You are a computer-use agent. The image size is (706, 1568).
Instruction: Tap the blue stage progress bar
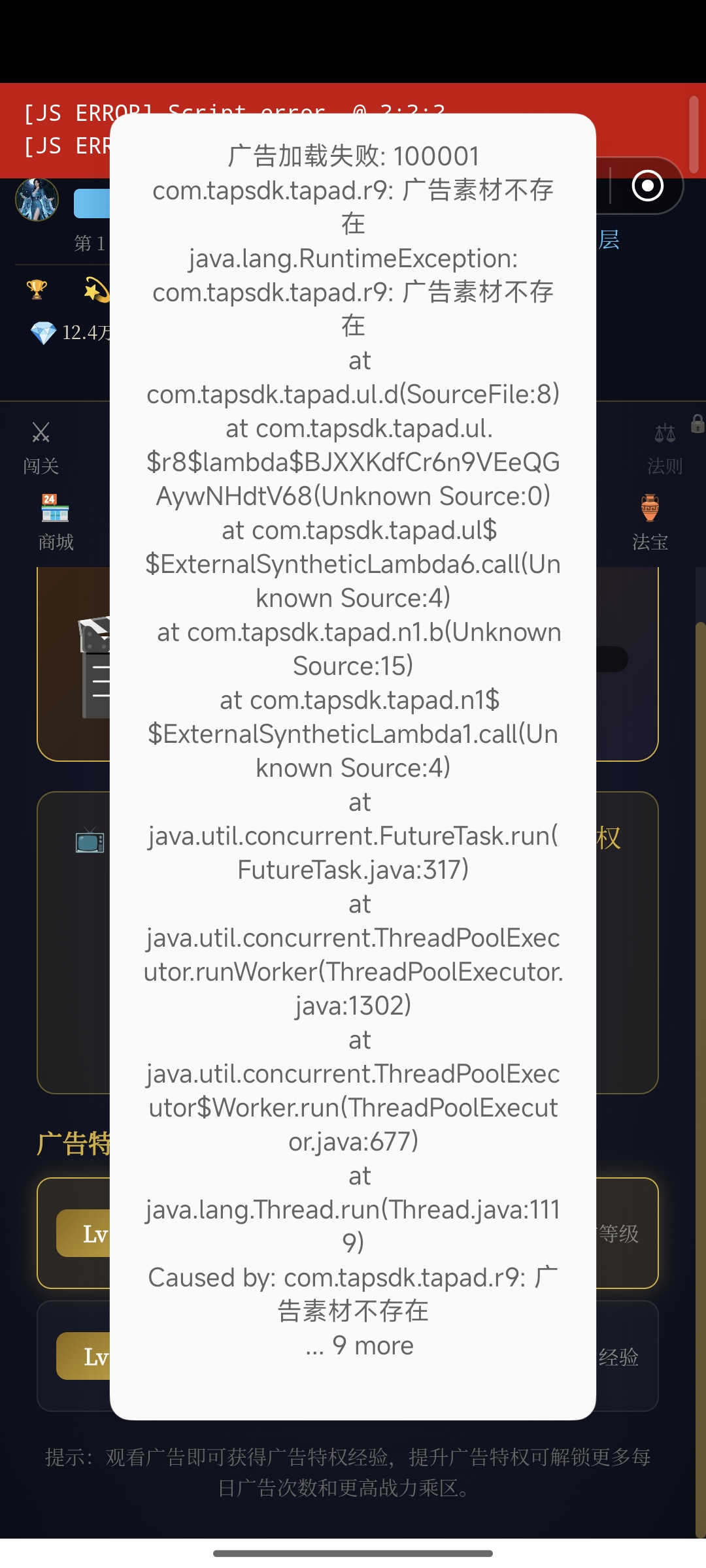92,203
